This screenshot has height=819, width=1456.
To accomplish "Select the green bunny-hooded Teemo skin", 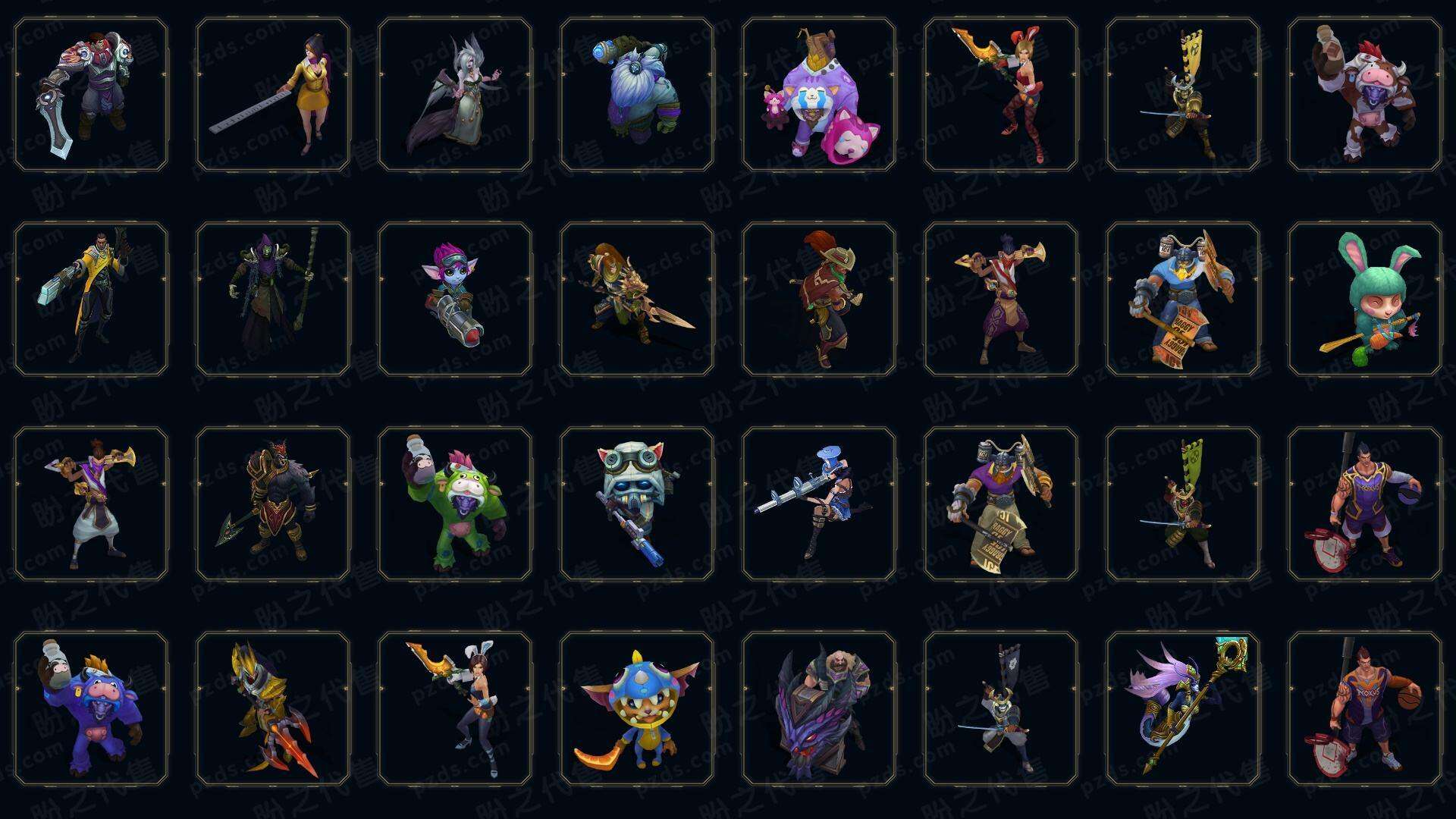I will click(1364, 299).
